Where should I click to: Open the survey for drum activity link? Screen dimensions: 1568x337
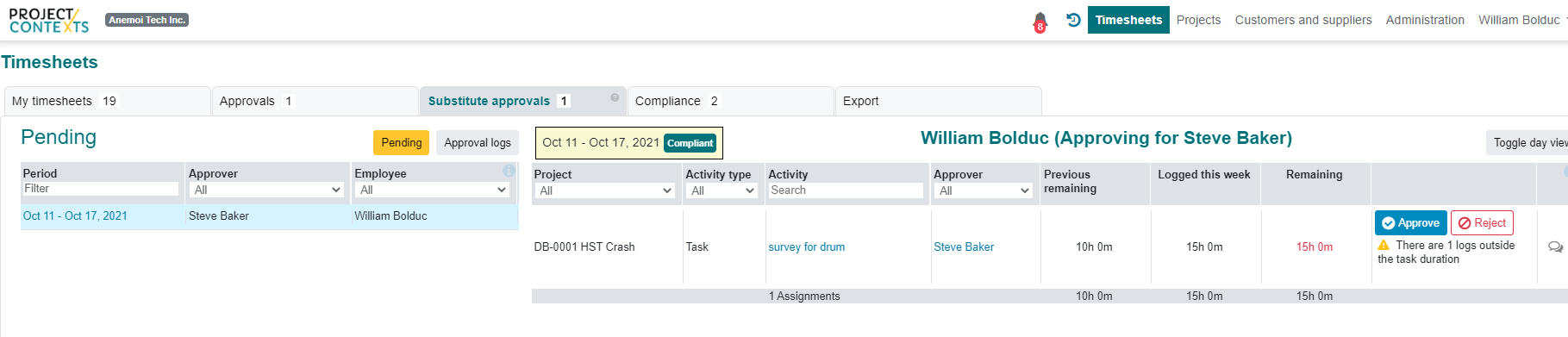[x=807, y=247]
